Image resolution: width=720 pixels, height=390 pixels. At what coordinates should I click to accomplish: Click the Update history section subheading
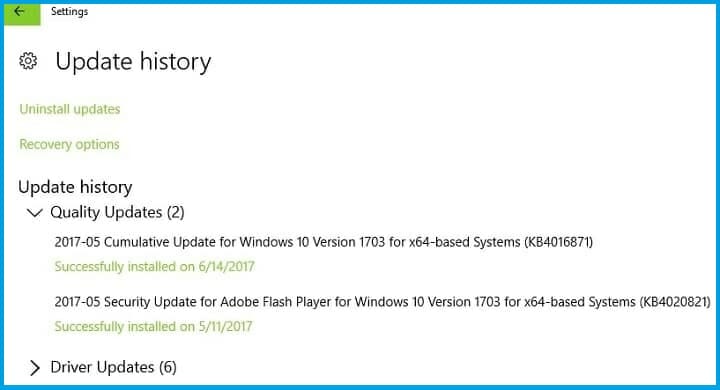(75, 187)
